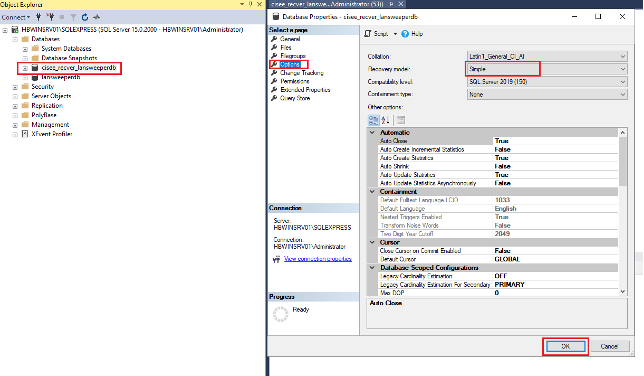Expand the Management folder
This screenshot has width=644, height=376.
[15, 125]
